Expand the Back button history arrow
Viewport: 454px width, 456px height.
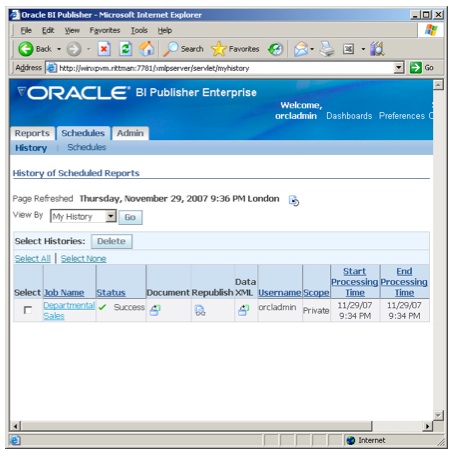click(59, 49)
